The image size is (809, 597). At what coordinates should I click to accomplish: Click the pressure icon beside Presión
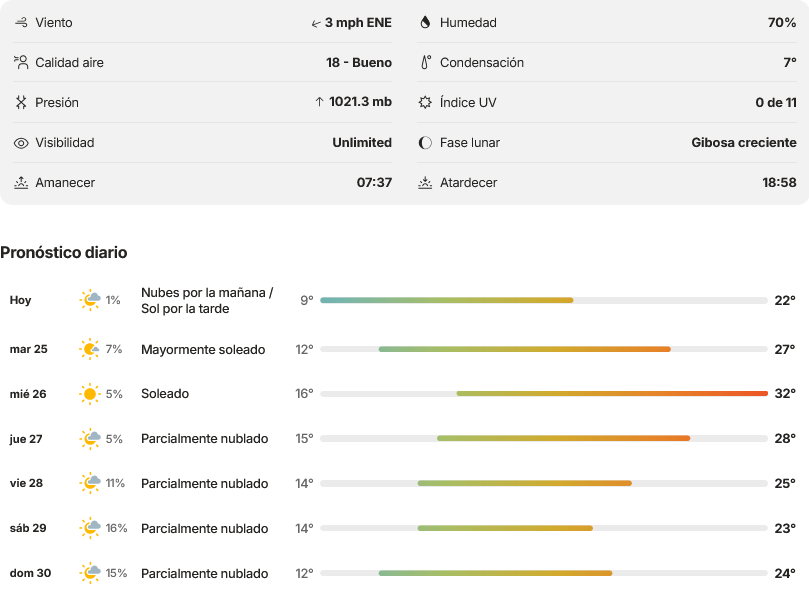coord(21,102)
